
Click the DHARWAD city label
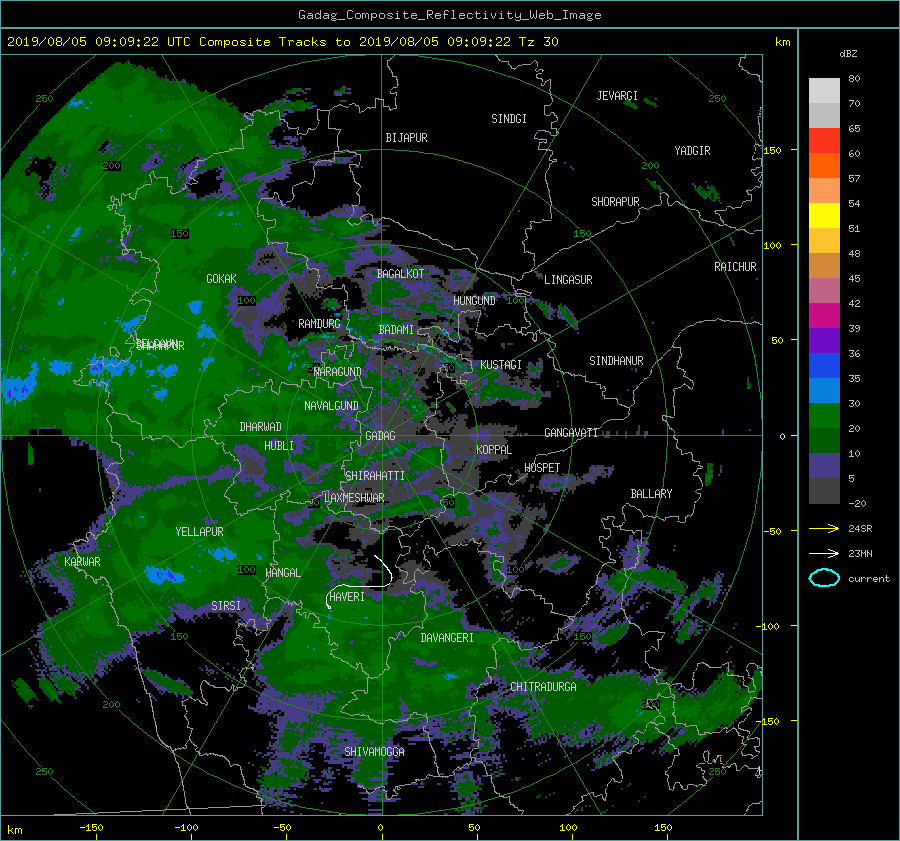tap(260, 427)
